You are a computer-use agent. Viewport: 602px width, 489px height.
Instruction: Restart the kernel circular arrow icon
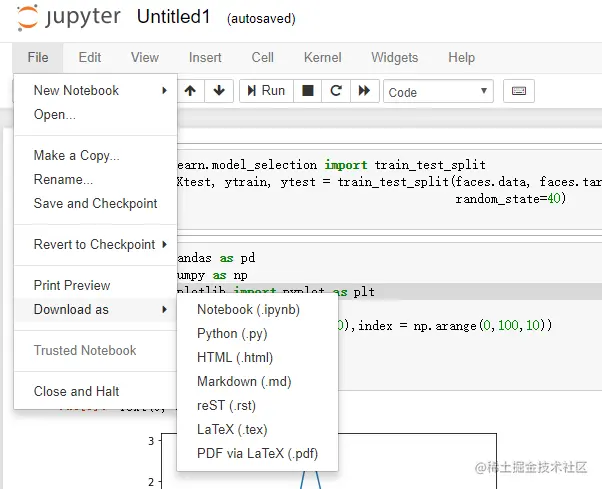point(336,91)
